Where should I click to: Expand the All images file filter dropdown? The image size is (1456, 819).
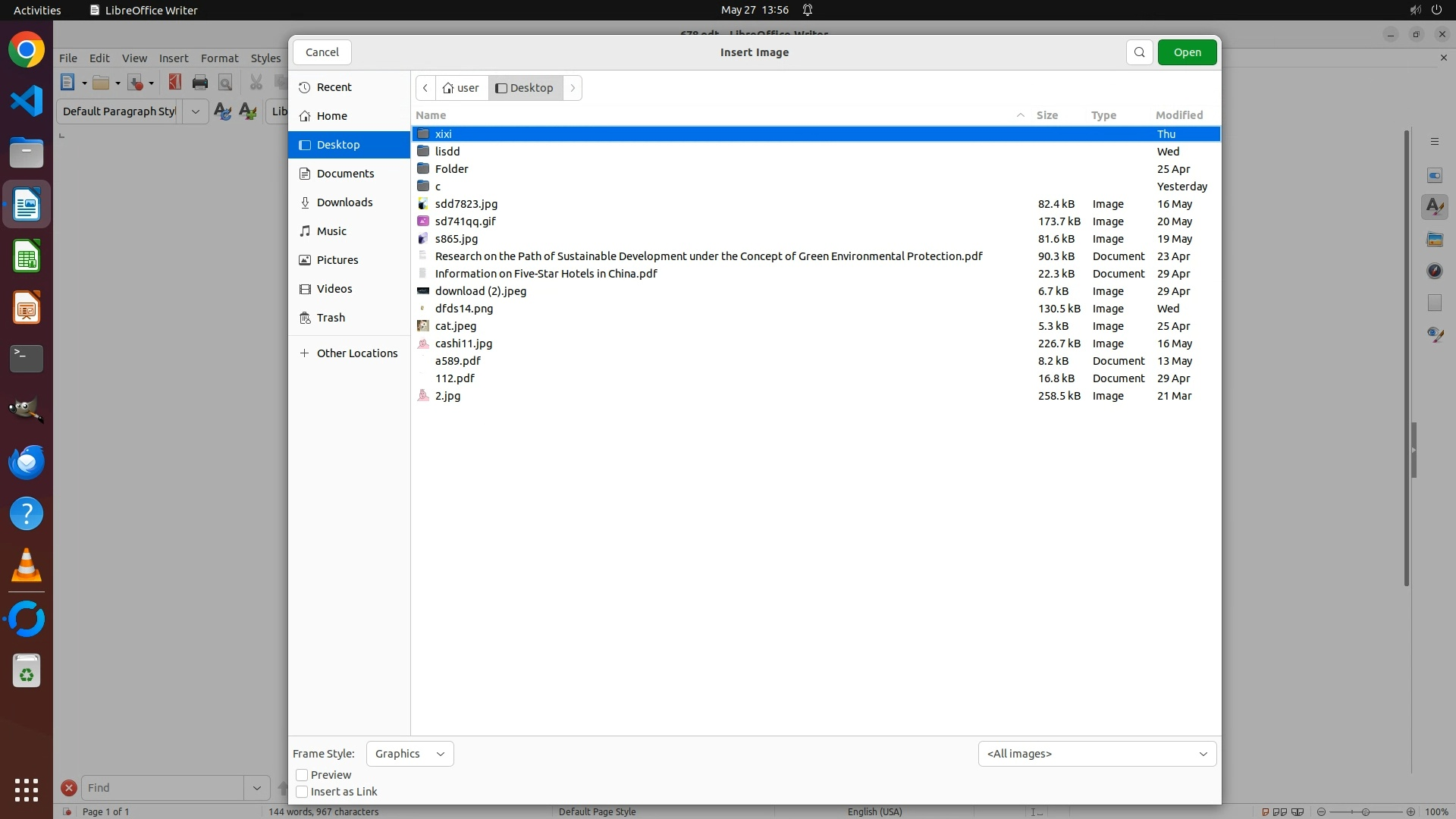1097,754
